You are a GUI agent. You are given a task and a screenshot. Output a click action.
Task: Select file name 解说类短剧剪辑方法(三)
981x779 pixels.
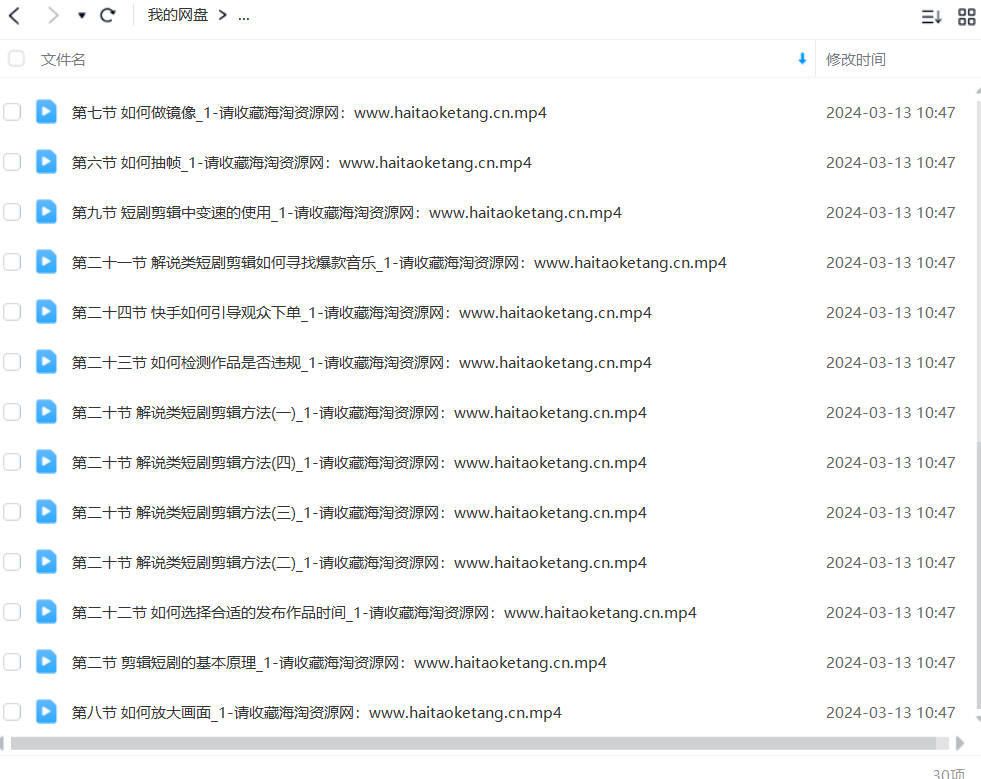(359, 513)
